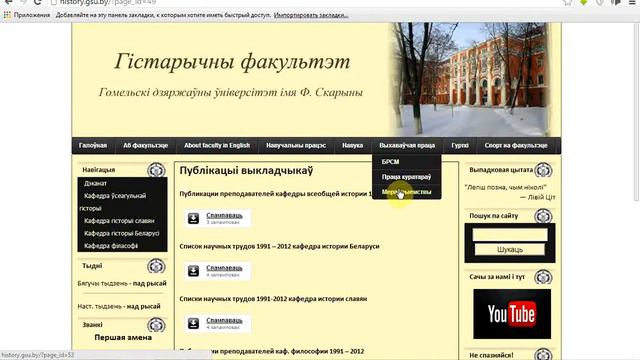Download icon for кафедра истории Беларуси list
This screenshot has width=640, height=360.
[193, 271]
